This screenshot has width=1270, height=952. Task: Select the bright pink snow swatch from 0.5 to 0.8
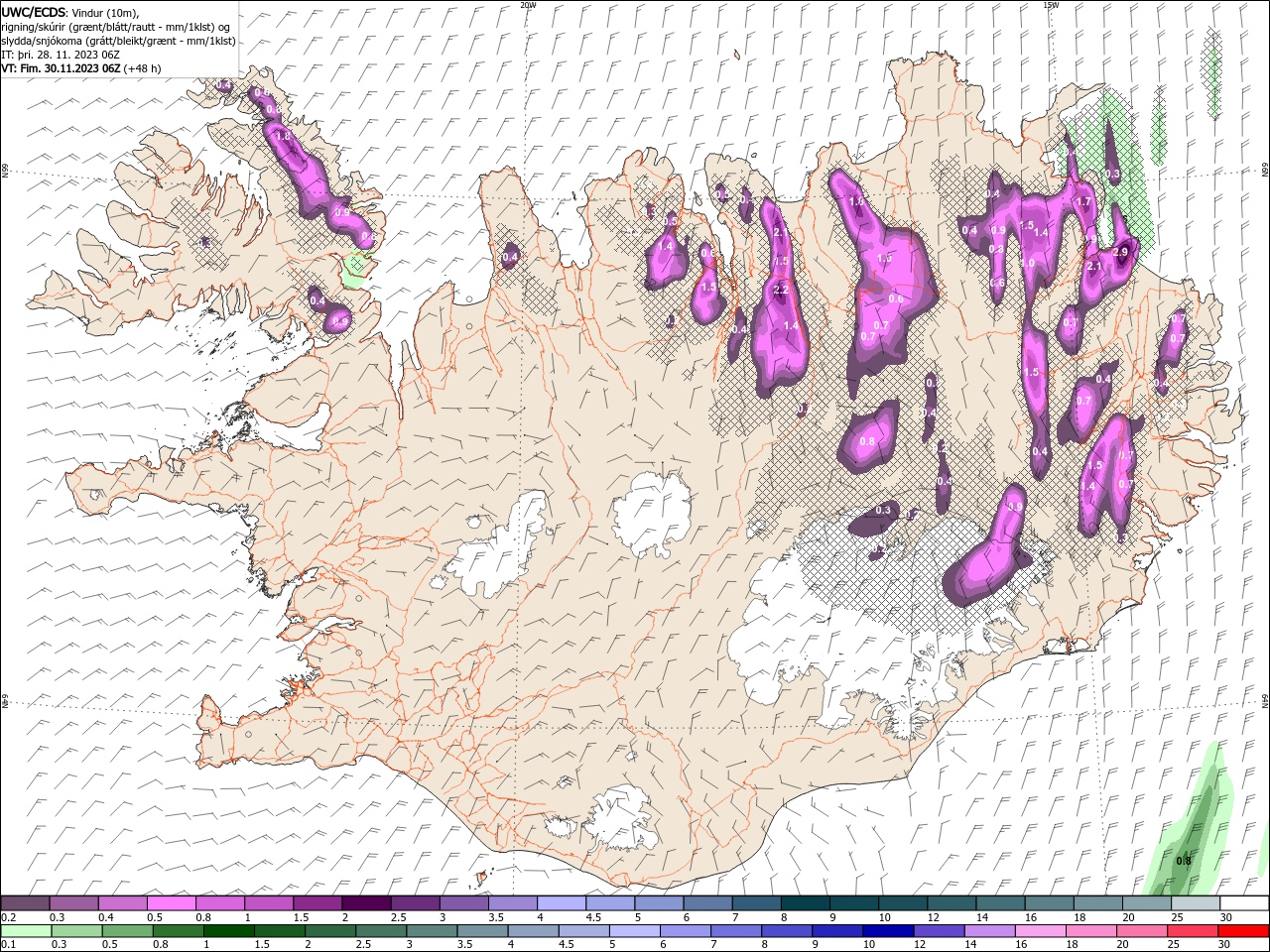(x=172, y=903)
